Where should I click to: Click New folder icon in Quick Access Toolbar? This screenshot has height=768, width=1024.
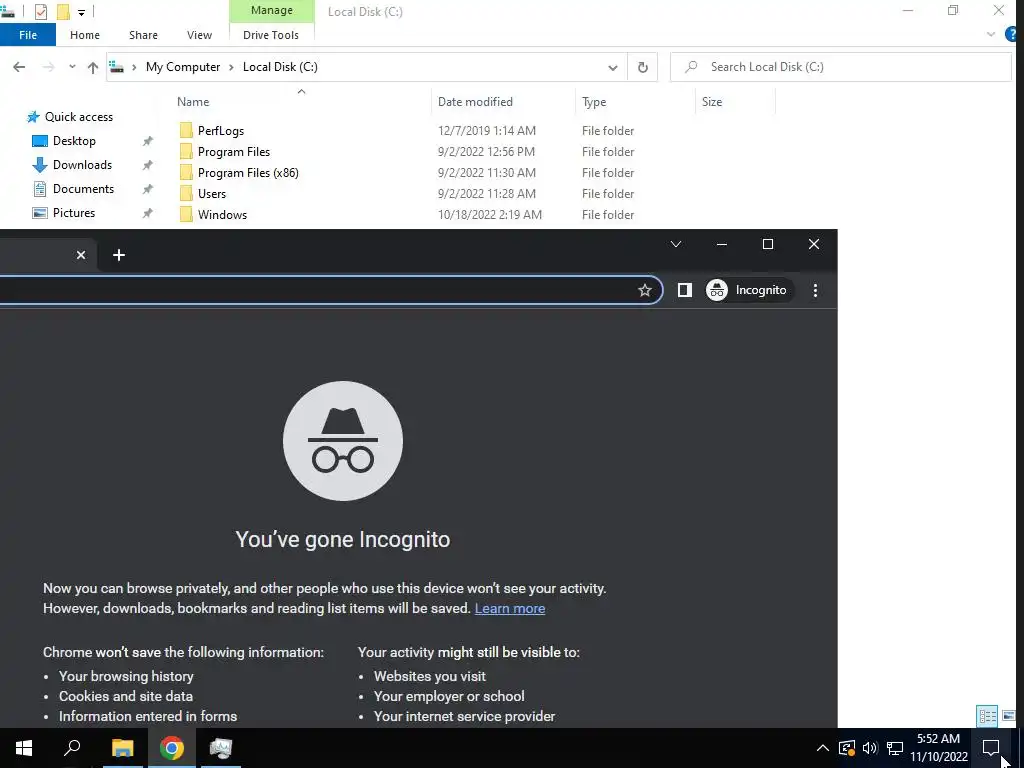tap(63, 11)
